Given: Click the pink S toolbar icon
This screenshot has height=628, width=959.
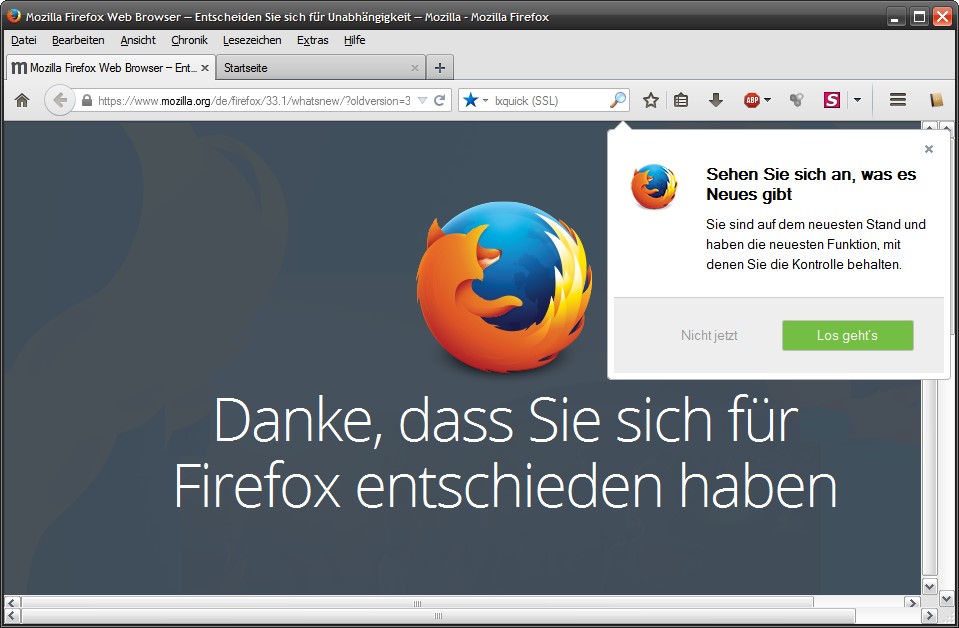Looking at the screenshot, I should [x=832, y=100].
